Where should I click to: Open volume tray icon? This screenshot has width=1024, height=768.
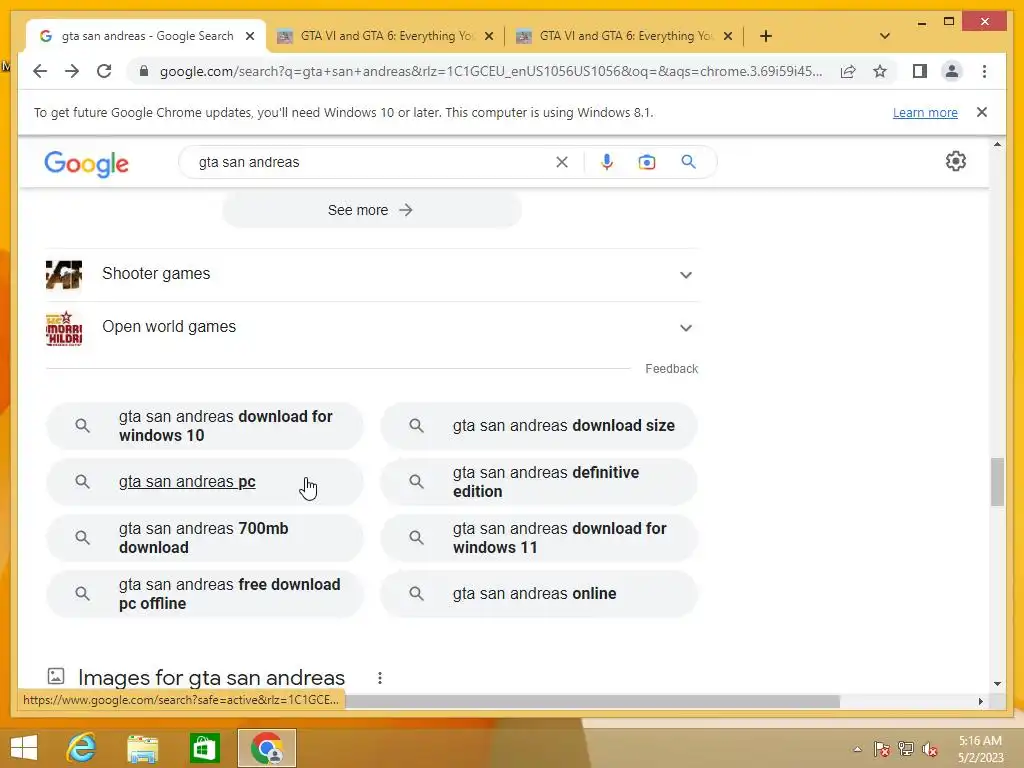tap(930, 749)
